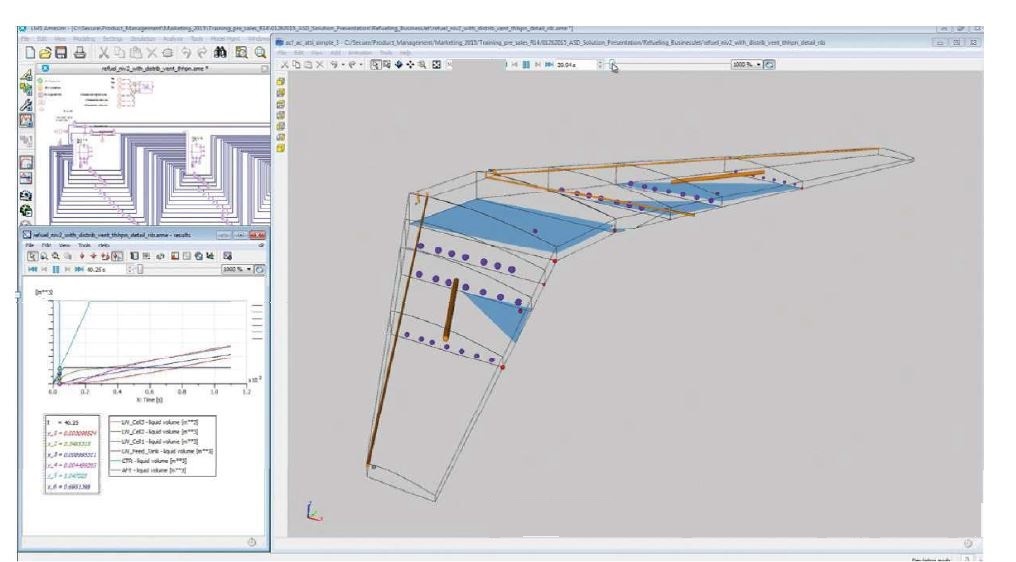Image resolution: width=1016 pixels, height=562 pixels.
Task: Click the first yellow view cube icon
Action: (x=281, y=82)
